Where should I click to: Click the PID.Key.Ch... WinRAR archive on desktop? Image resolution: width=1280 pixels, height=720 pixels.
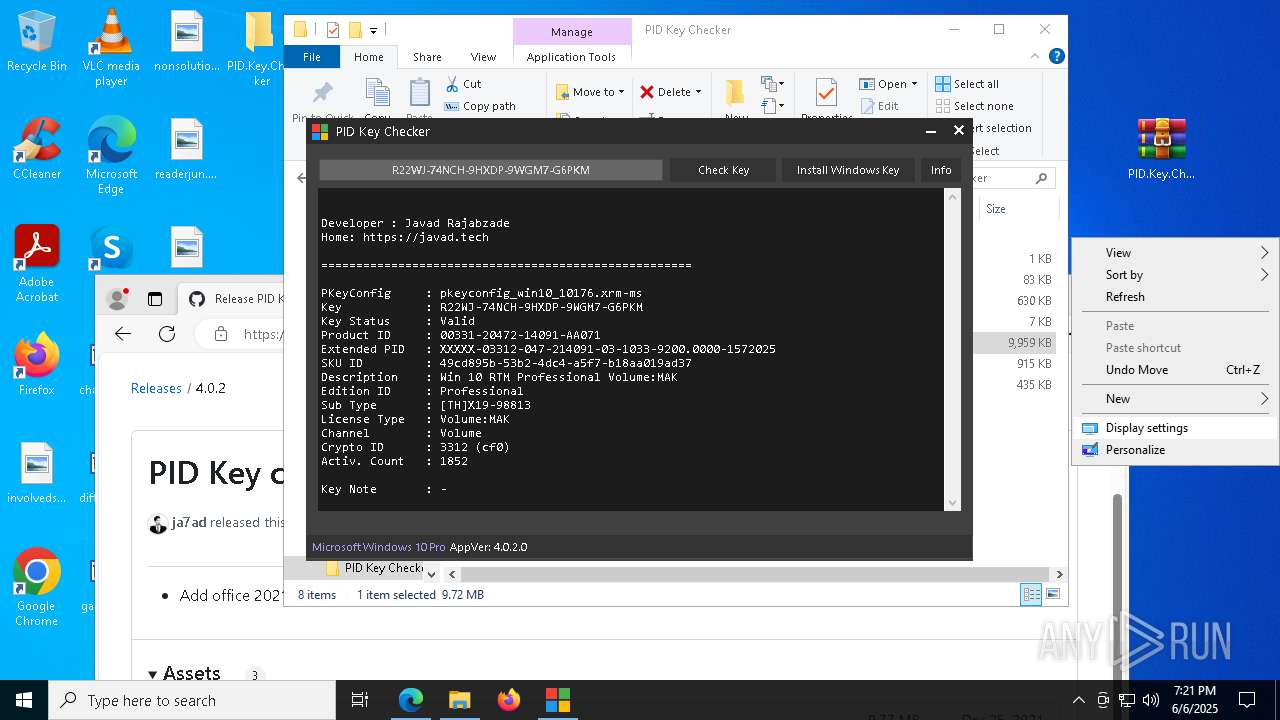pyautogui.click(x=1161, y=149)
